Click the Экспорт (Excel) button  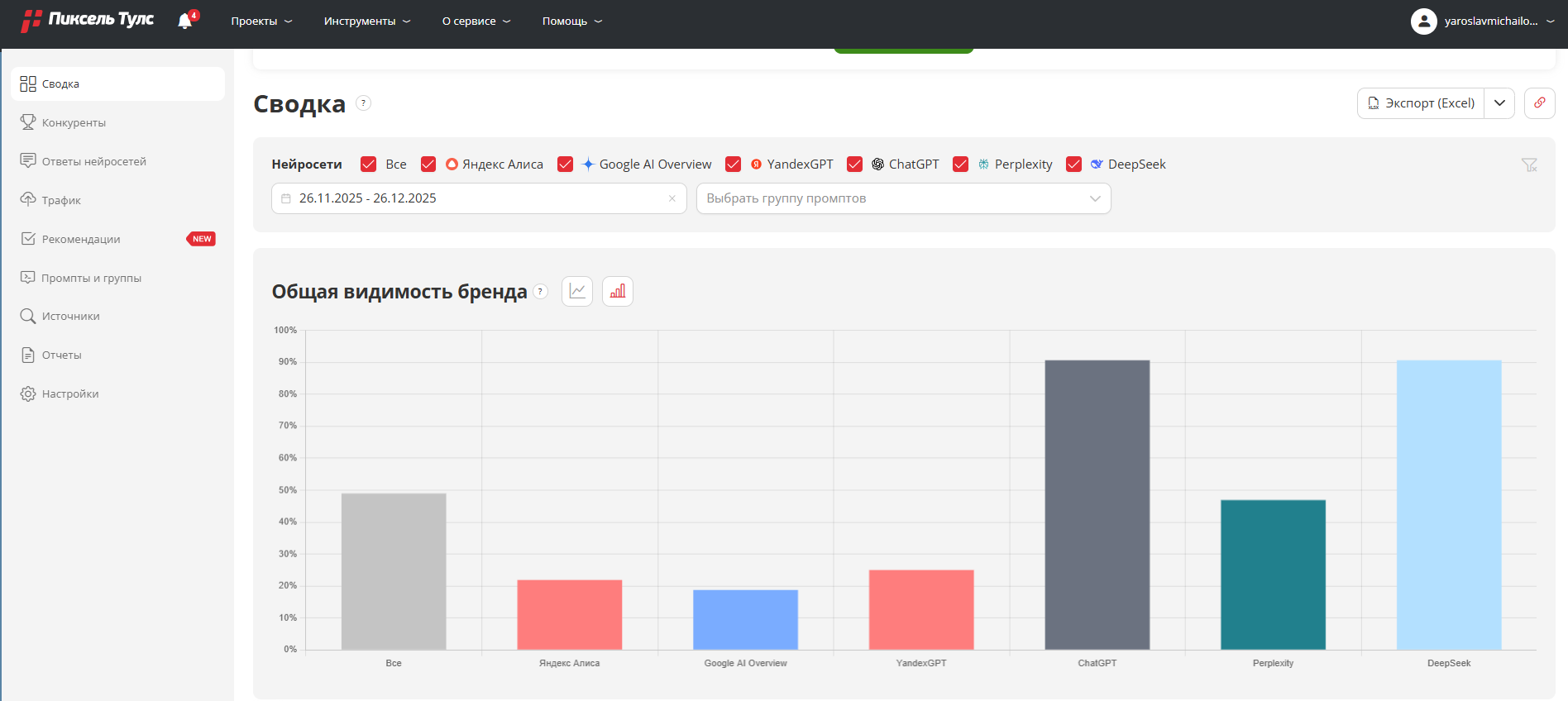pyautogui.click(x=1421, y=103)
